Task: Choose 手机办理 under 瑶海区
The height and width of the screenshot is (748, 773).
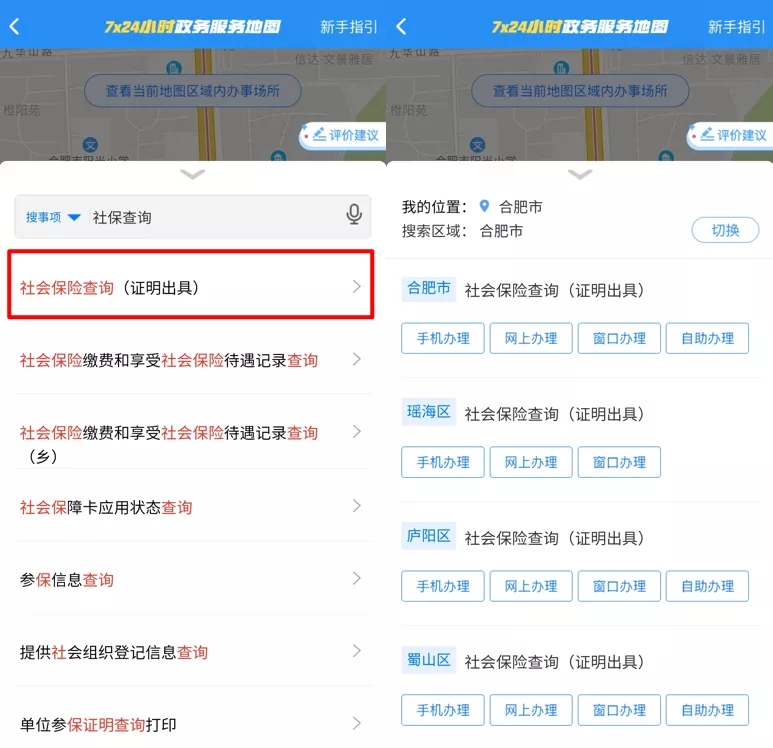Action: [443, 462]
